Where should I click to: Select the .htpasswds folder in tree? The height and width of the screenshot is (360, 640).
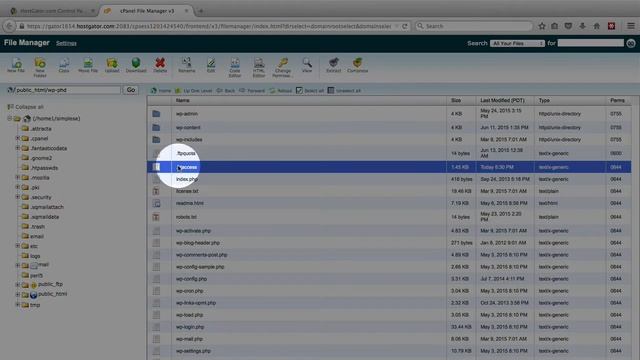click(x=44, y=168)
